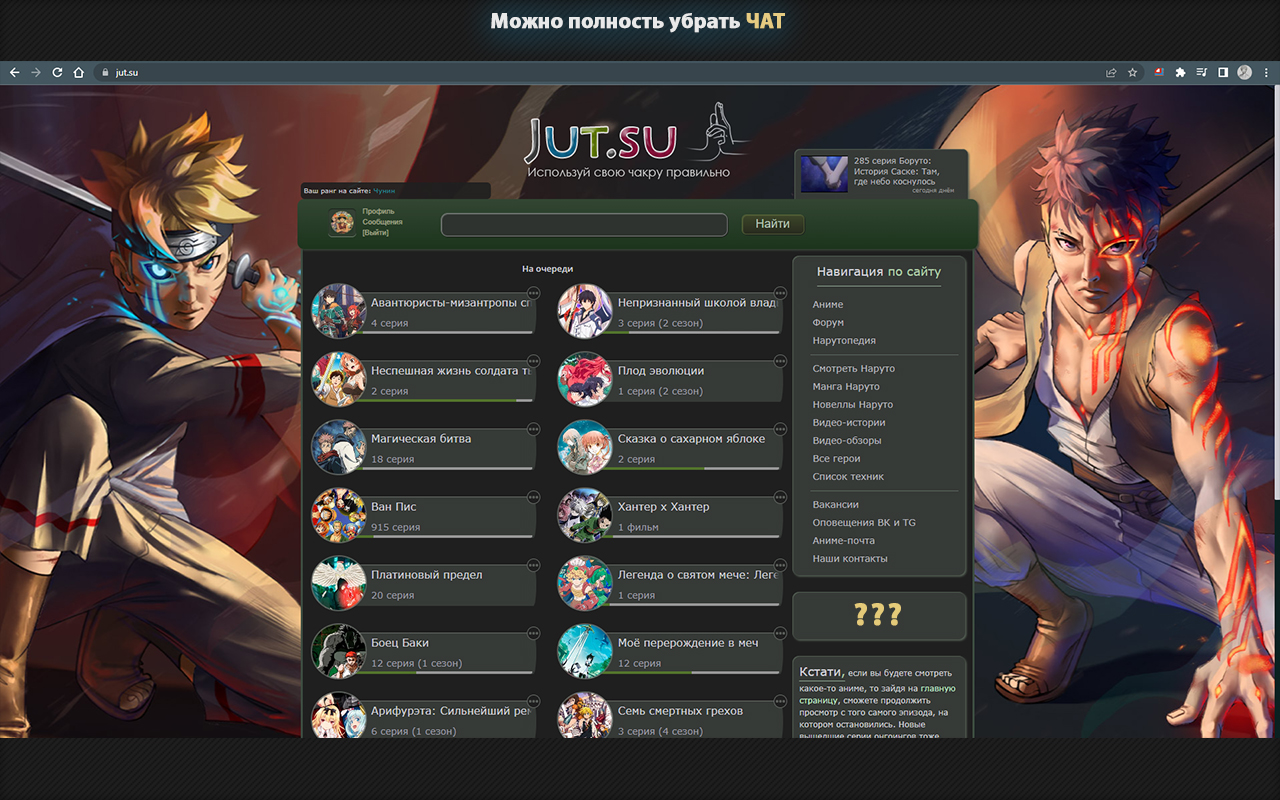Open options dots on Авантюристы-мизантропы card
1280x800 pixels.
534,293
